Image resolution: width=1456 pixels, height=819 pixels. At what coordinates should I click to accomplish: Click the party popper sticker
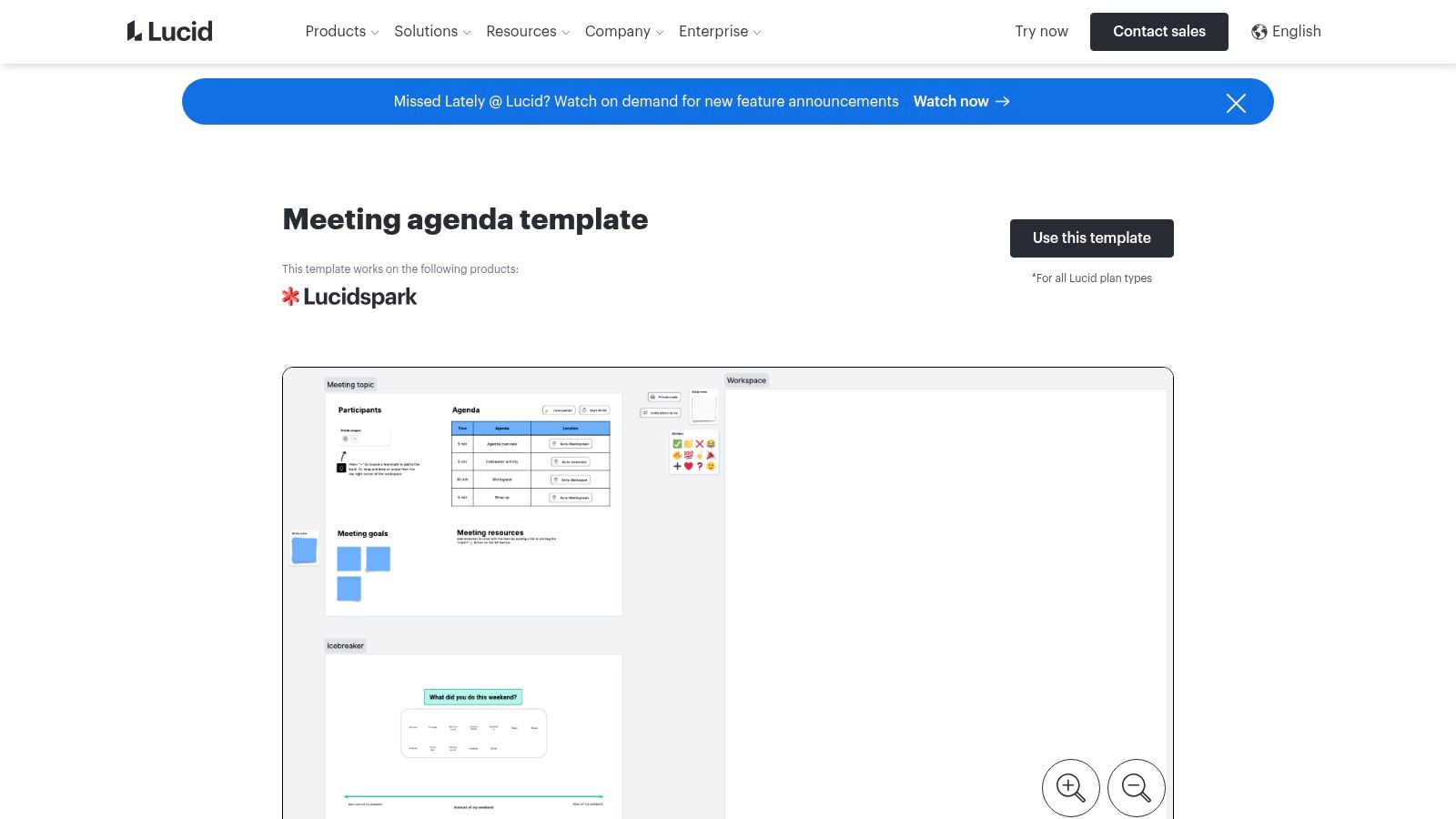click(711, 455)
